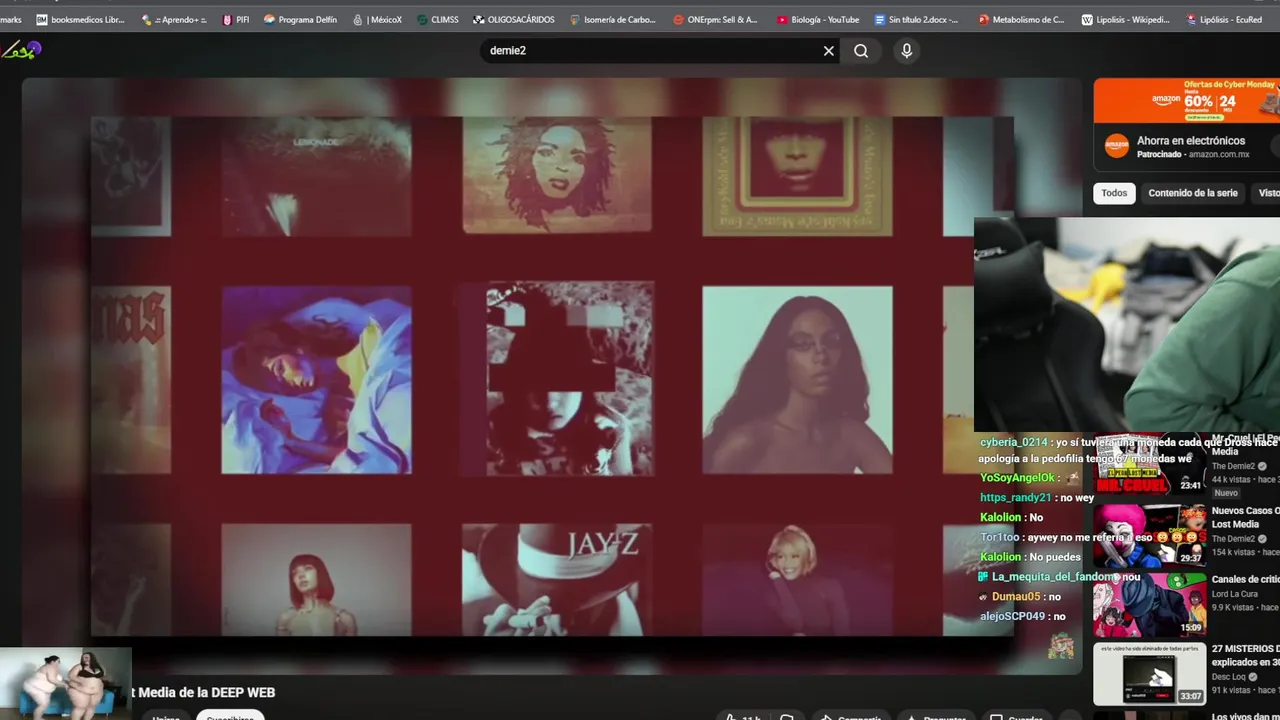Open the Lord La Cura channel name
The width and height of the screenshot is (1280, 720).
(x=1239, y=593)
